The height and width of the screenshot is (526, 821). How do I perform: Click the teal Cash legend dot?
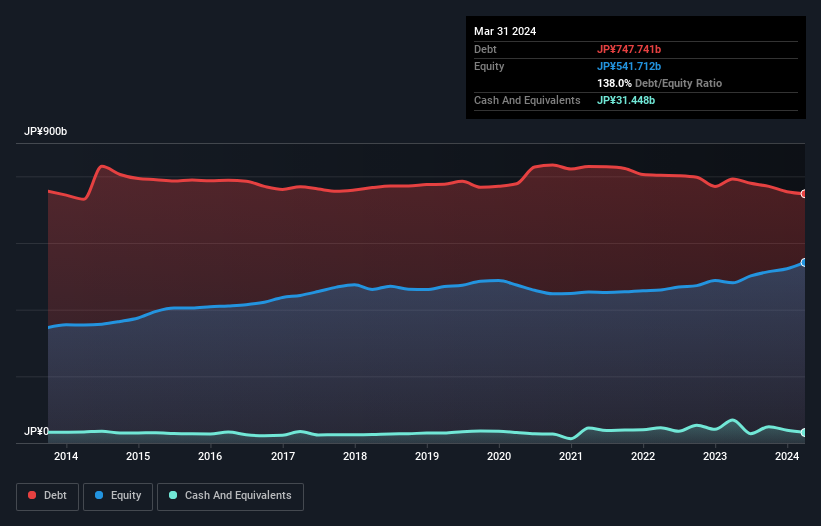[x=173, y=495]
